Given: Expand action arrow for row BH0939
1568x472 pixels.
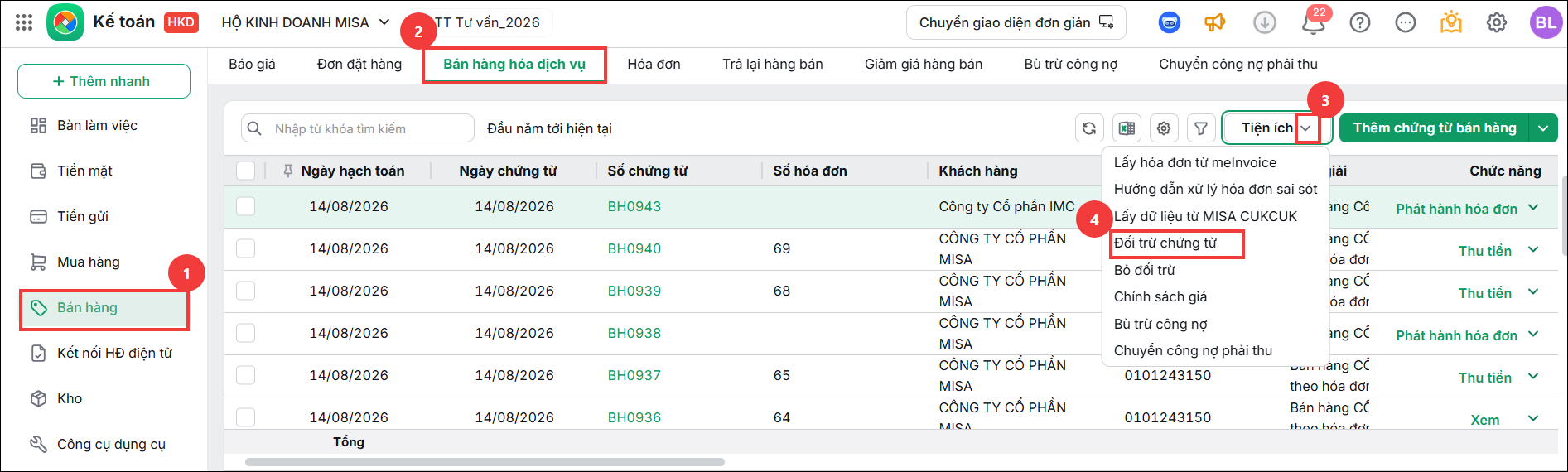Looking at the screenshot, I should click(1533, 291).
